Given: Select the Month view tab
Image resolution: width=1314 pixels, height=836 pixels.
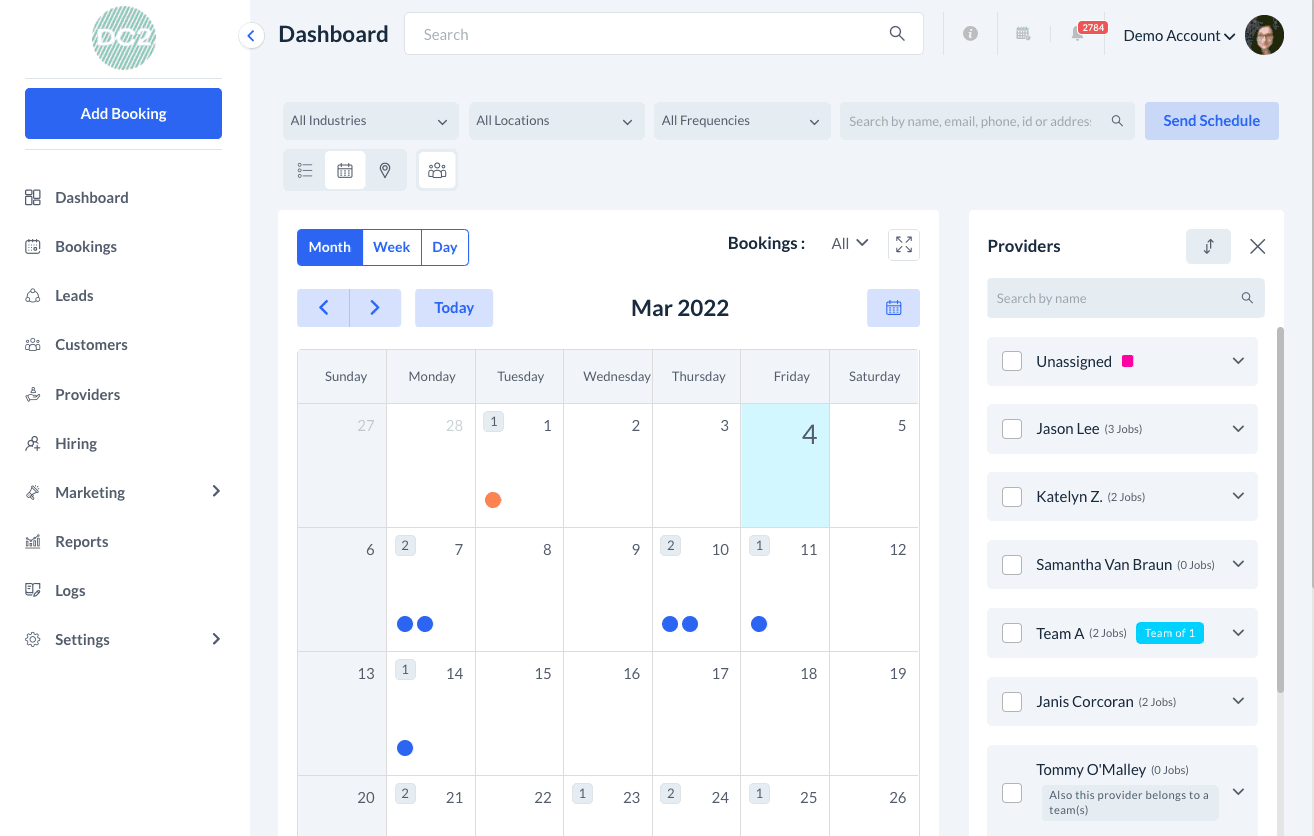Looking at the screenshot, I should pos(330,247).
